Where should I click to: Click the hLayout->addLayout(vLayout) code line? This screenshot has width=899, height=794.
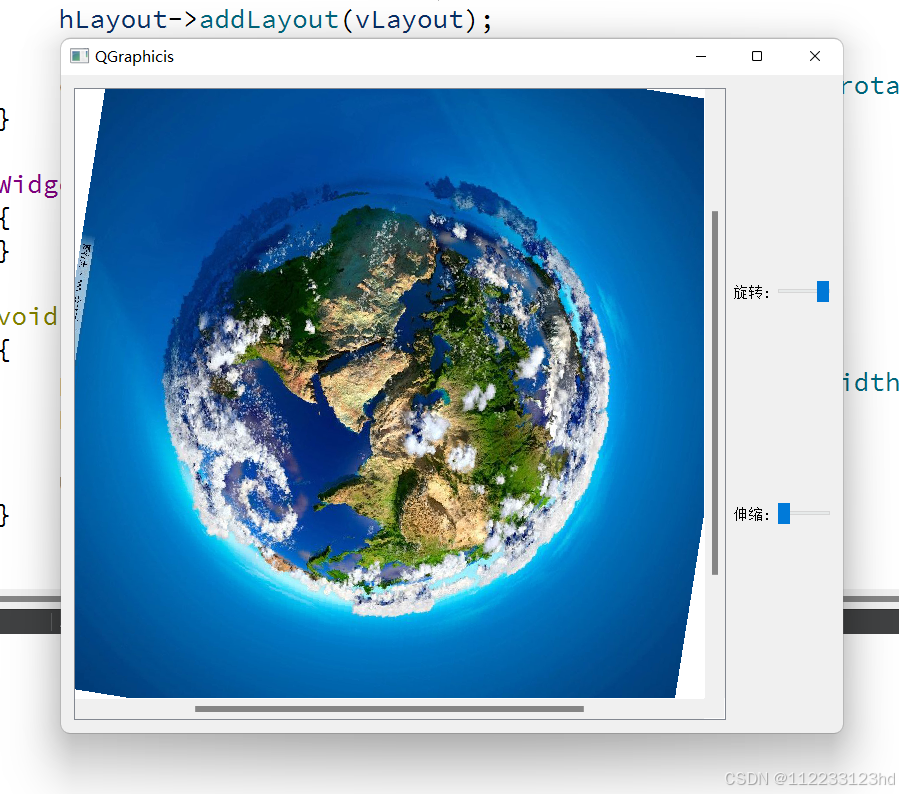[x=275, y=20]
